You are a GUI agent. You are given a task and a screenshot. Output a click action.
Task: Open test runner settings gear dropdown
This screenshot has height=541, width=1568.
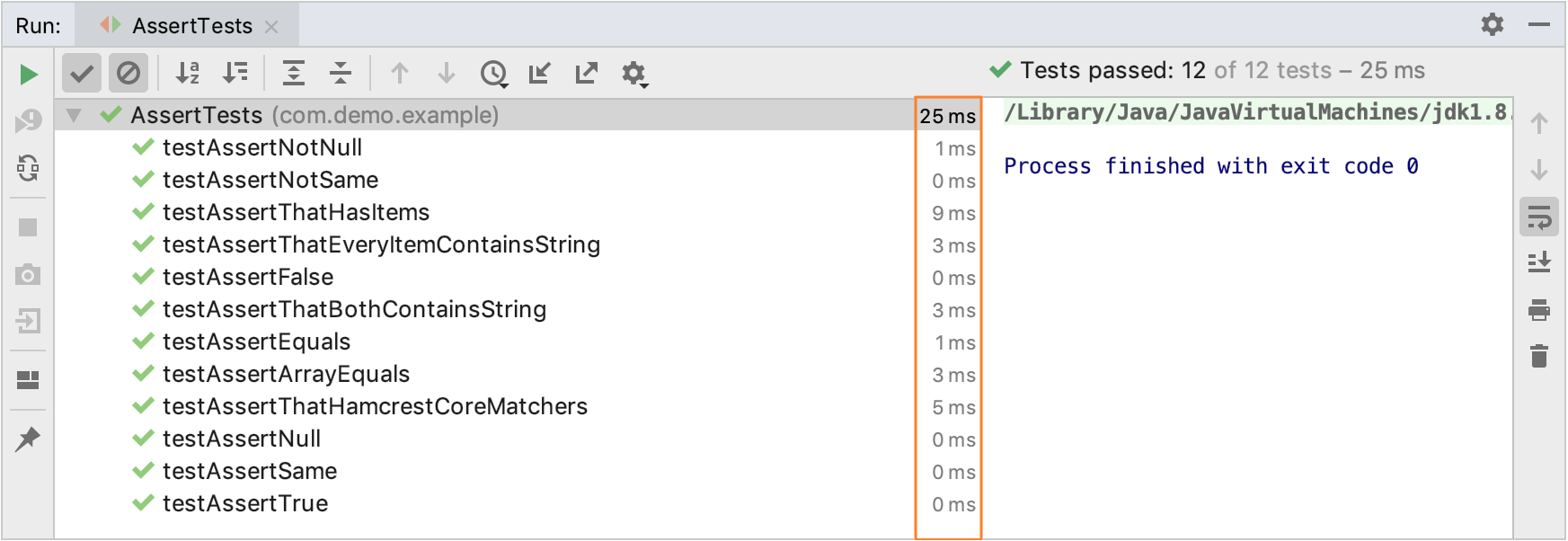click(634, 74)
